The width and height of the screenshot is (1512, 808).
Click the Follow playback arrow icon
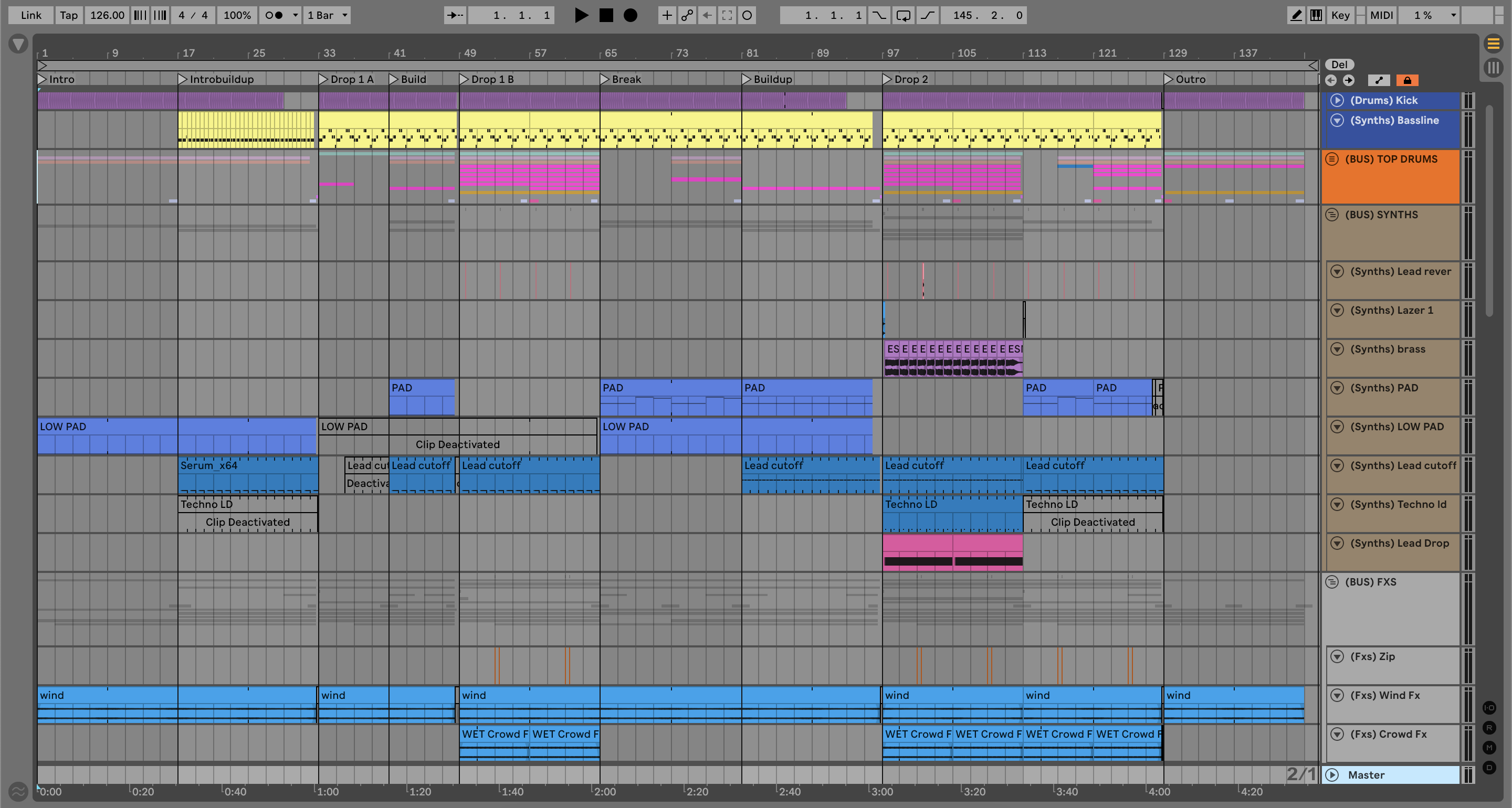coord(455,15)
